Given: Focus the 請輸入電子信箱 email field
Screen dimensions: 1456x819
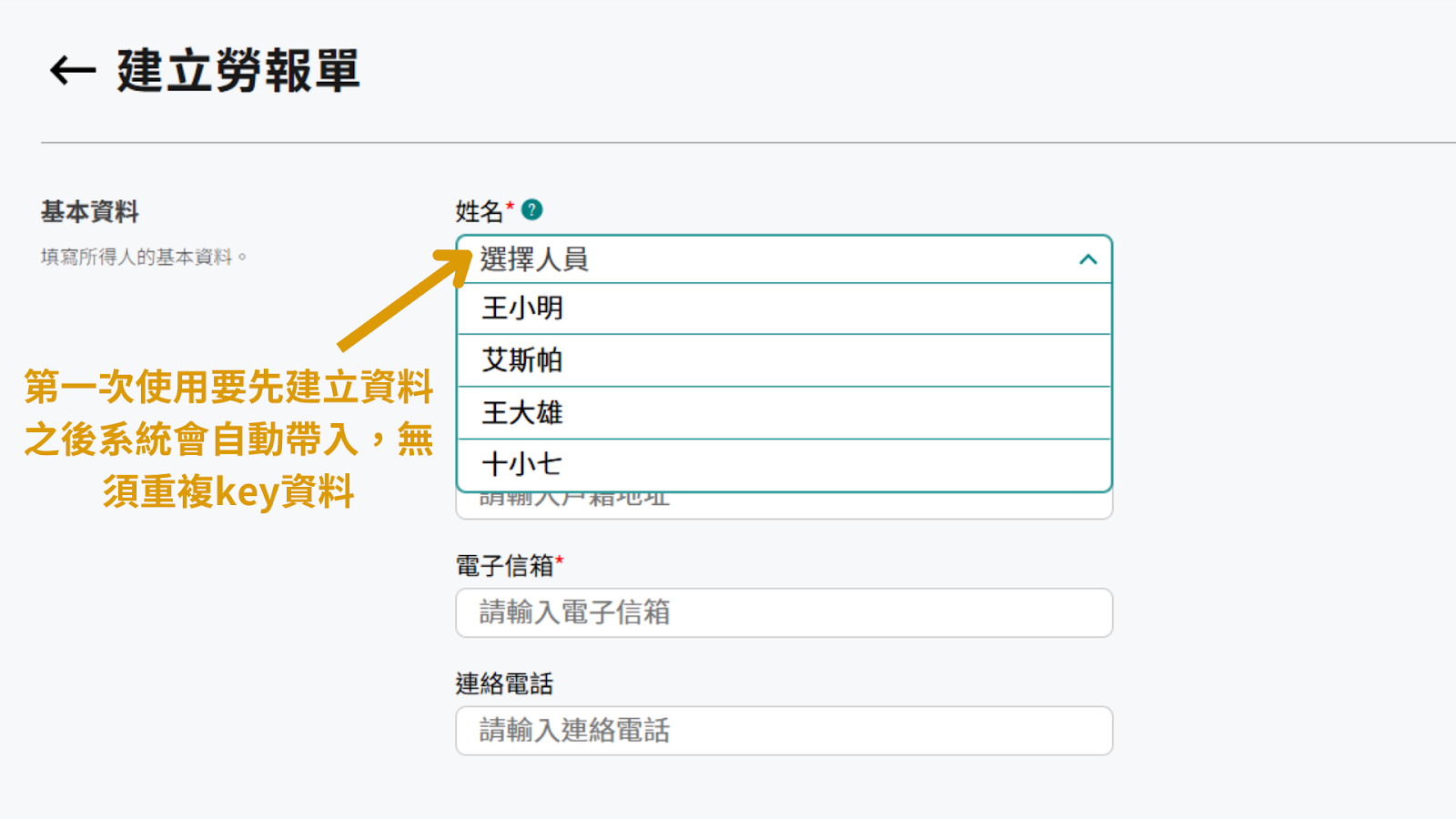Looking at the screenshot, I should (784, 612).
